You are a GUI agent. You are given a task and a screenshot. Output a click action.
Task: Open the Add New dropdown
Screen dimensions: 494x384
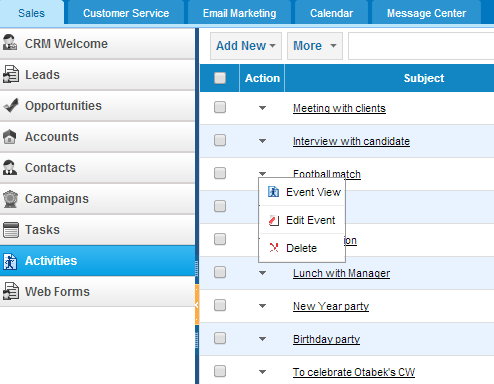(x=246, y=46)
